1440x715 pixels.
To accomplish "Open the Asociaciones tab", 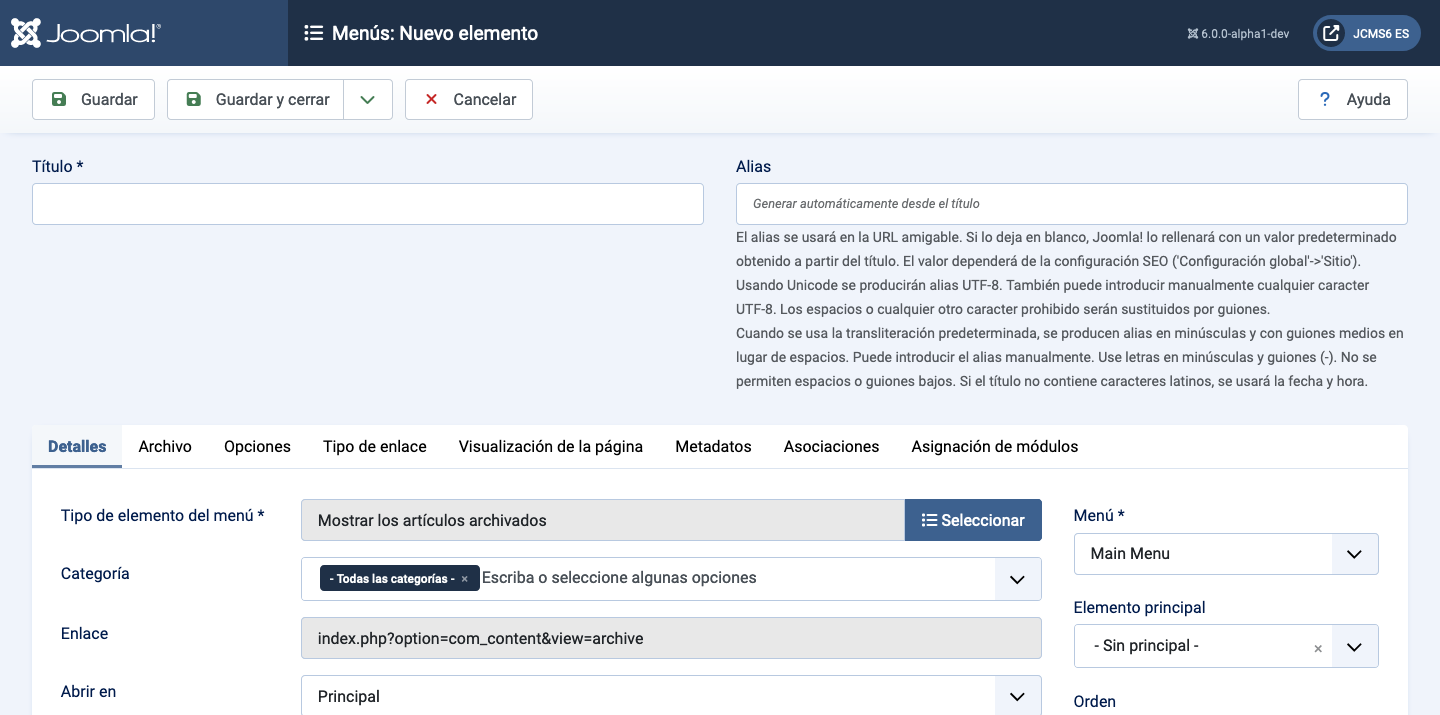I will pyautogui.click(x=831, y=446).
